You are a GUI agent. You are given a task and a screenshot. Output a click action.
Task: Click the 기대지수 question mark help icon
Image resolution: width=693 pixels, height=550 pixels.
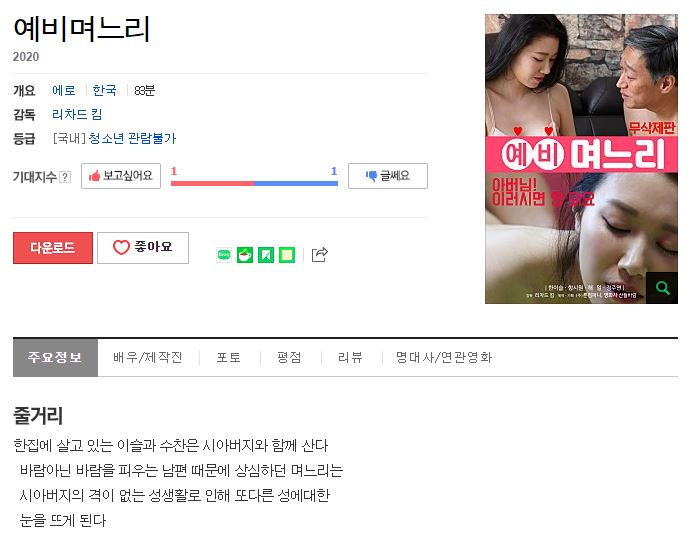coord(65,177)
